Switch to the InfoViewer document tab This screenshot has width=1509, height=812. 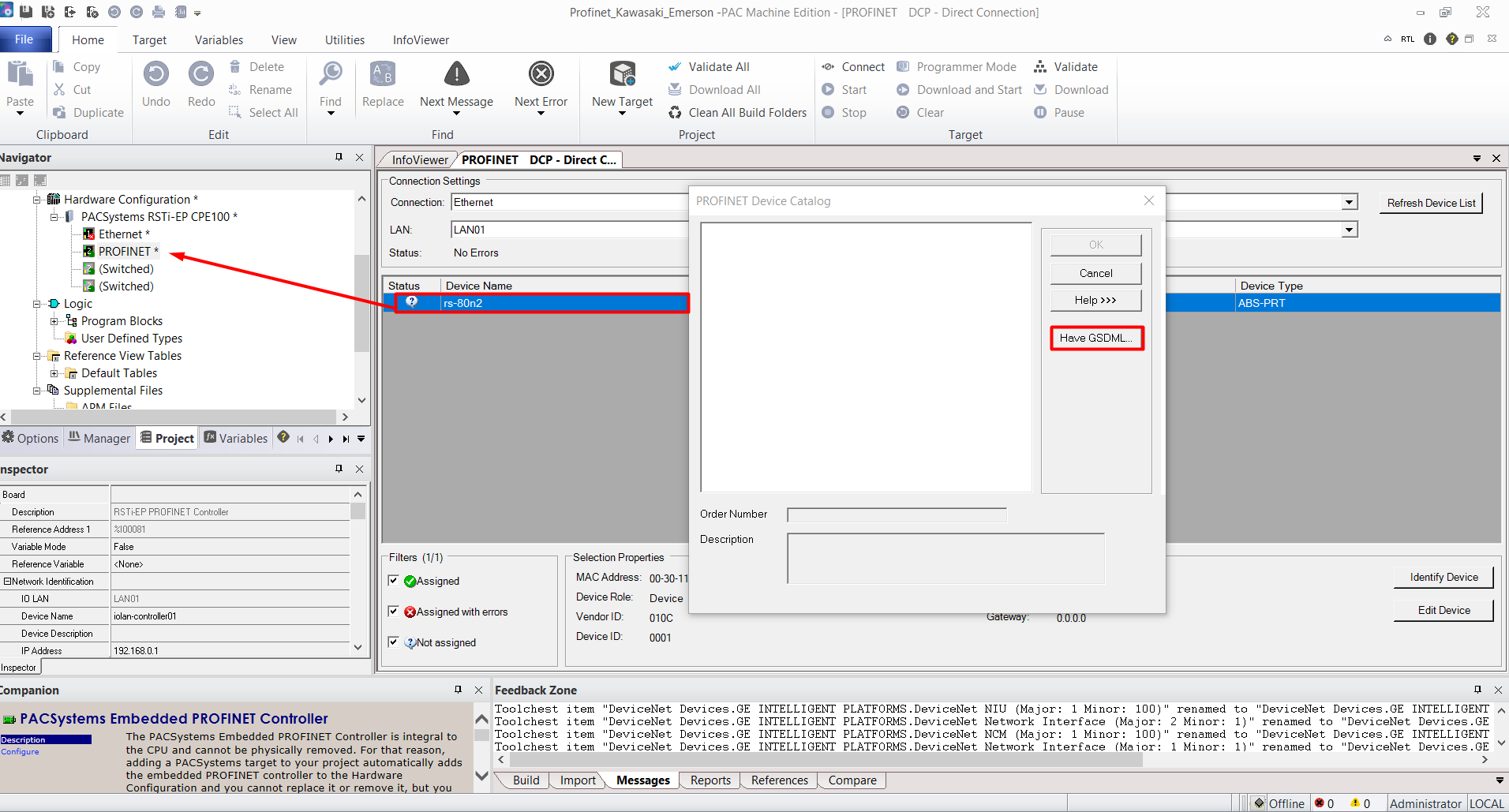pyautogui.click(x=420, y=159)
